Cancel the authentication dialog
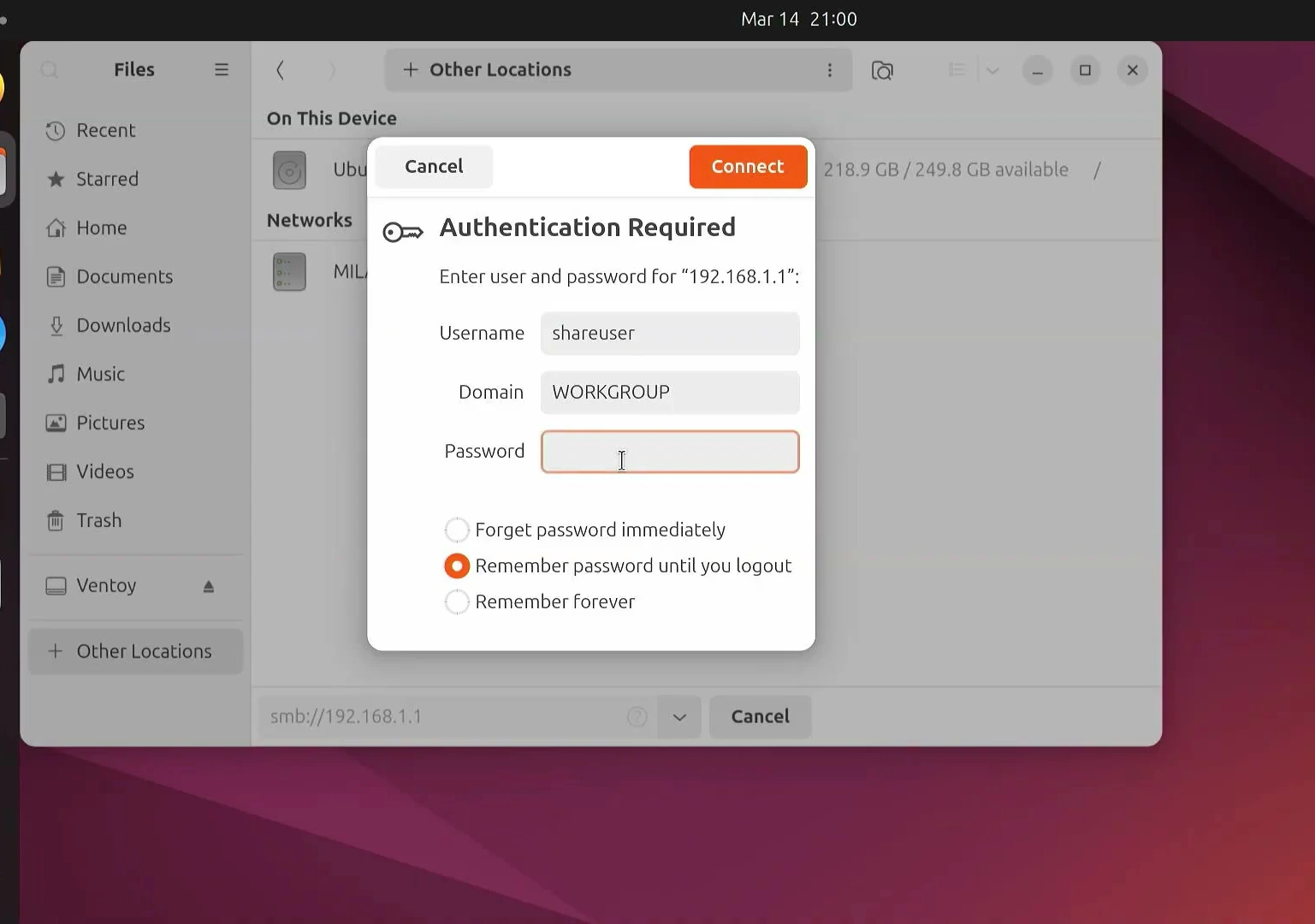 pos(434,167)
